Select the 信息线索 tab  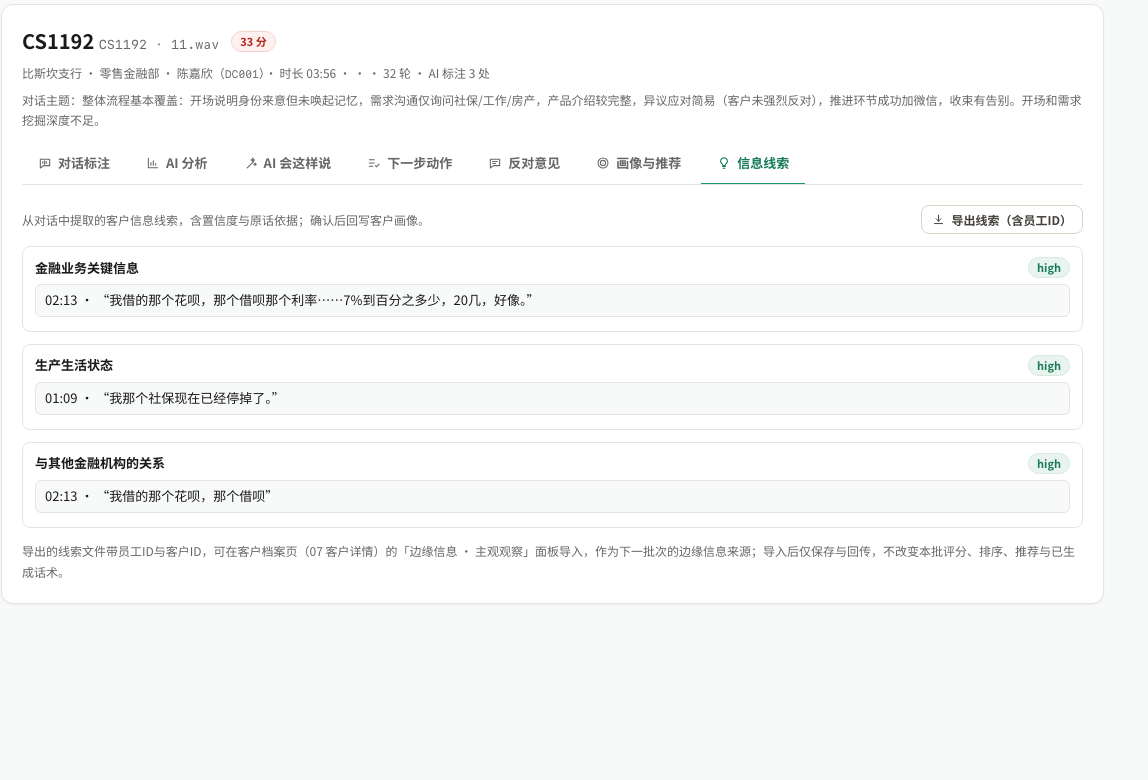click(x=753, y=163)
